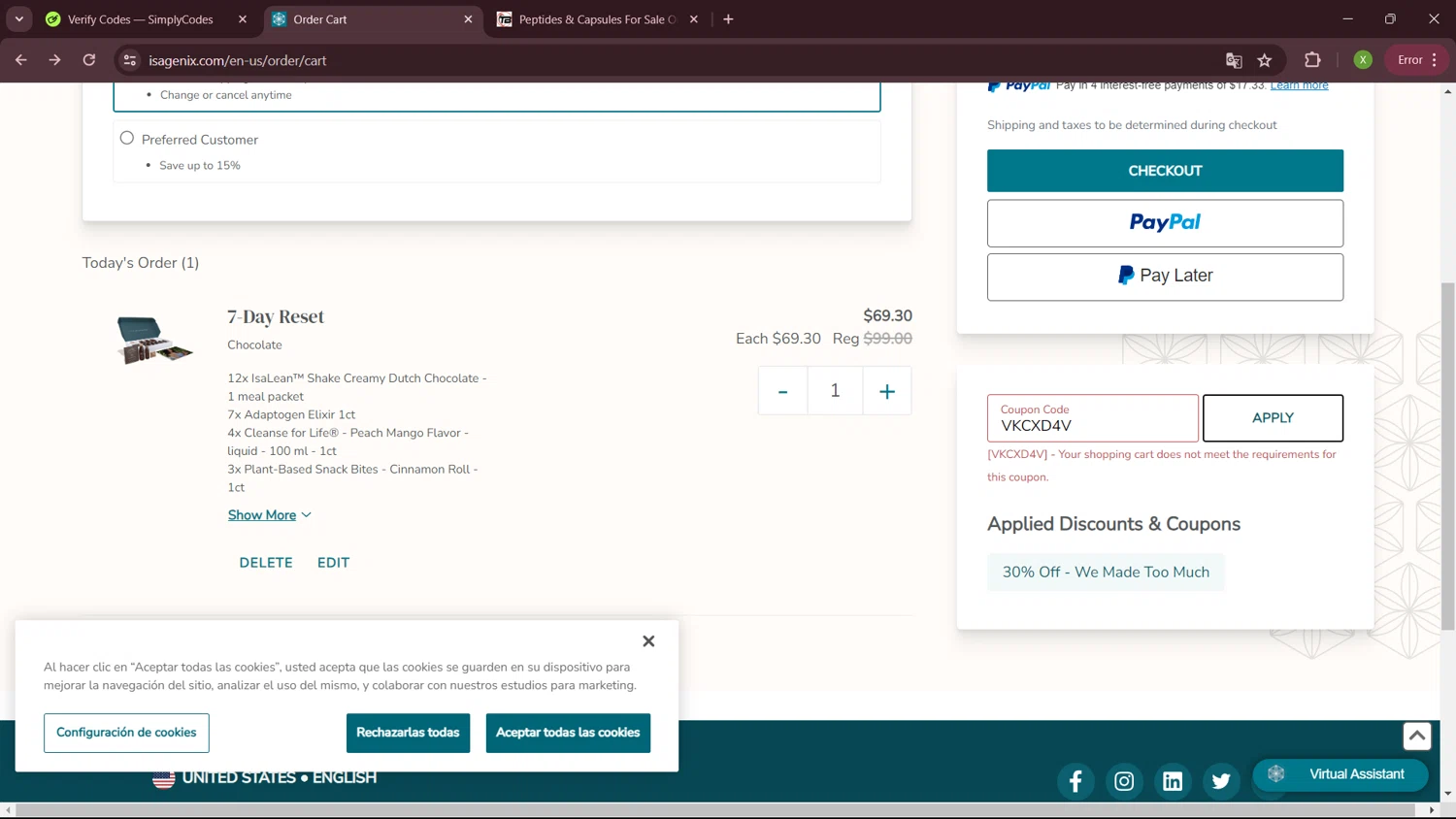Open Isagenix Instagram page icon
1456x819 pixels.
tap(1124, 781)
